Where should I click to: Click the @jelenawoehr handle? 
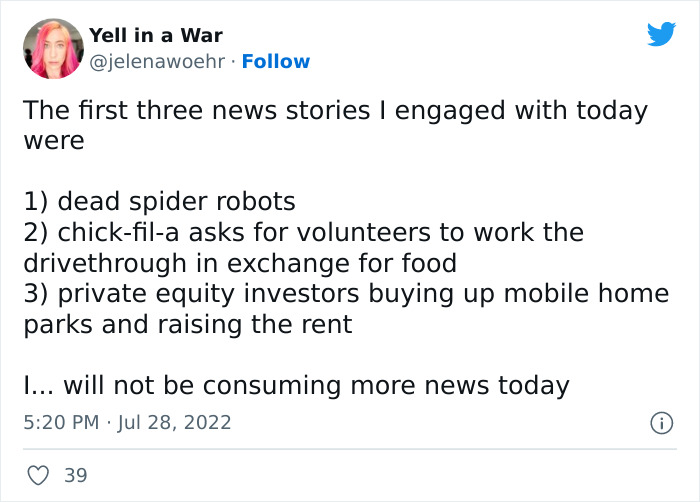156,62
